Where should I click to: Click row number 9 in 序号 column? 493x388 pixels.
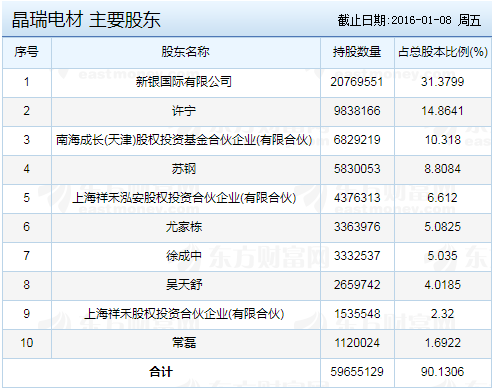pyautogui.click(x=27, y=314)
